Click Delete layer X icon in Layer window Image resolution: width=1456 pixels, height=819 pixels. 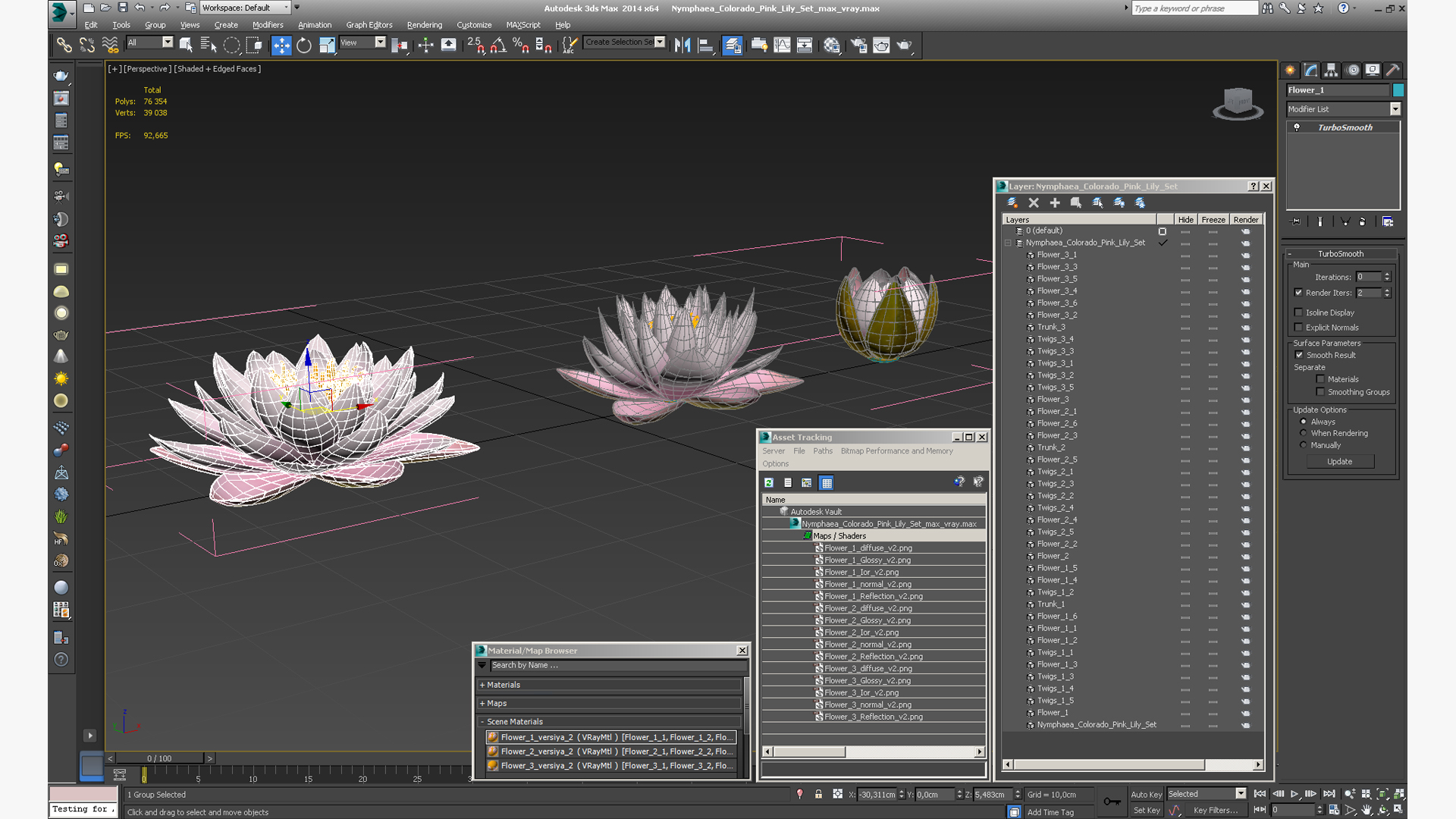(x=1034, y=202)
